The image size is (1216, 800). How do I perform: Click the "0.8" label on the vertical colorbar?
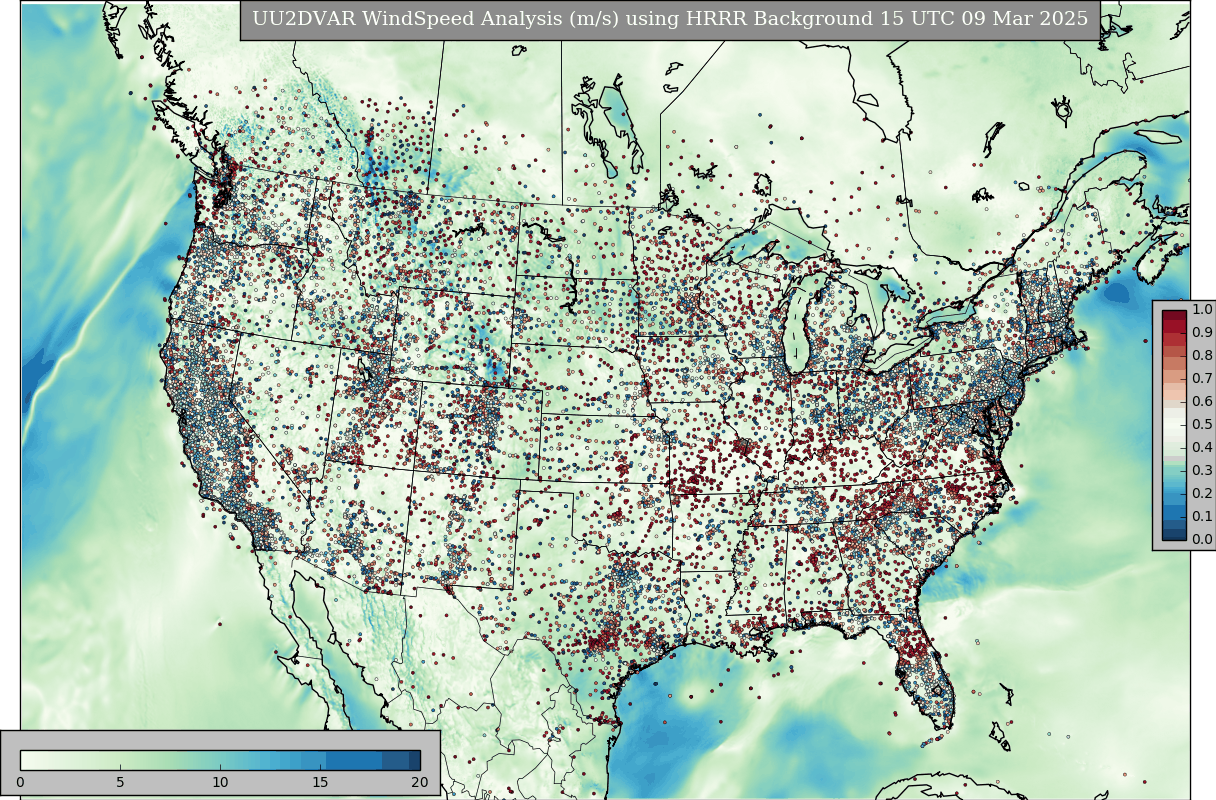(1202, 356)
